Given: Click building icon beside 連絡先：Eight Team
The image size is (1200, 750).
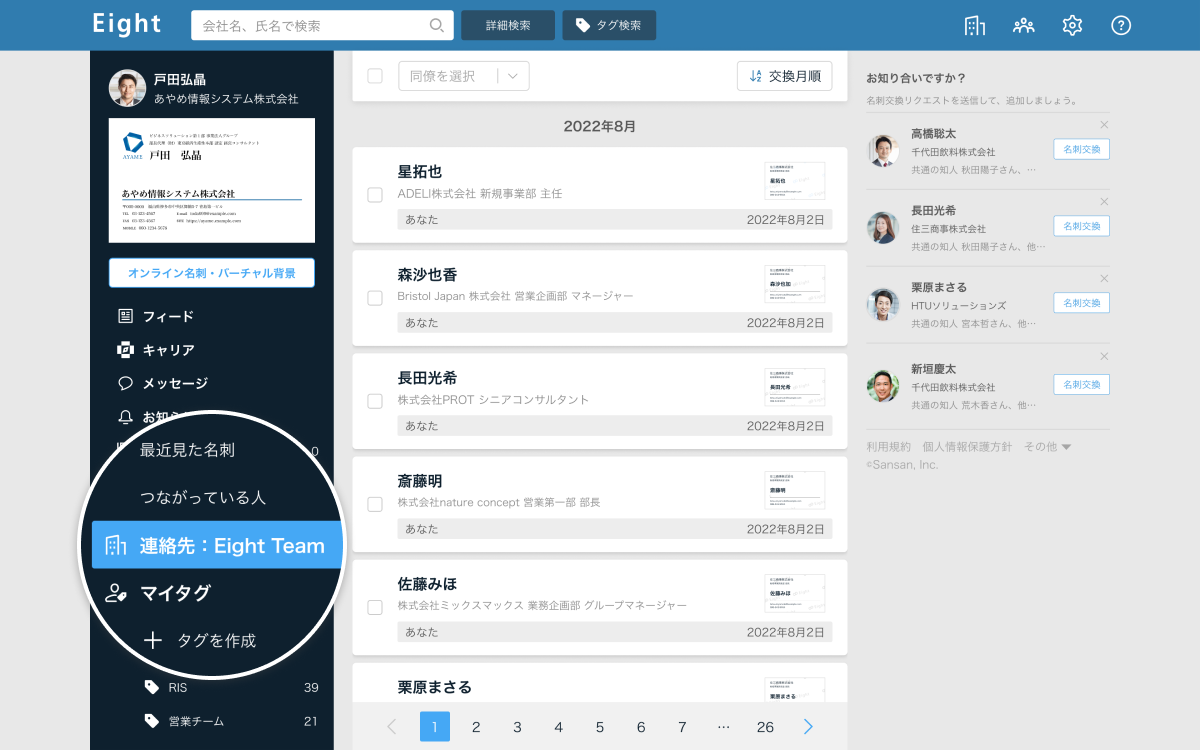Looking at the screenshot, I should coord(116,545).
